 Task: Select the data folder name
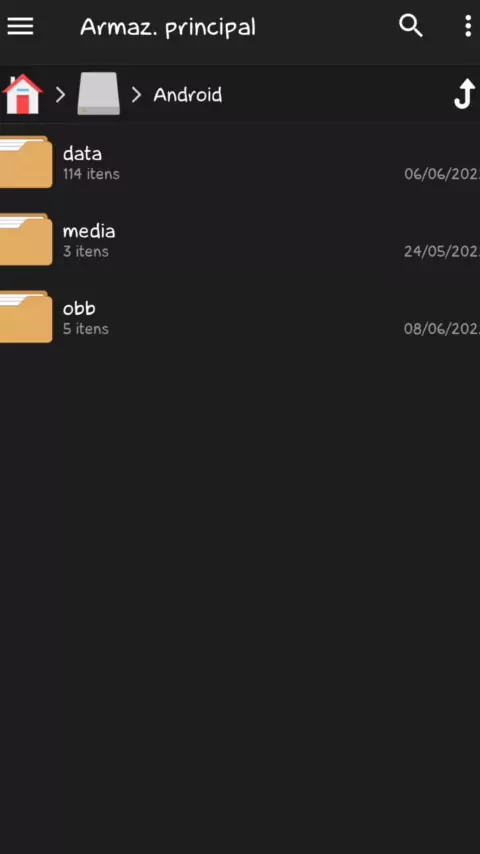click(82, 154)
